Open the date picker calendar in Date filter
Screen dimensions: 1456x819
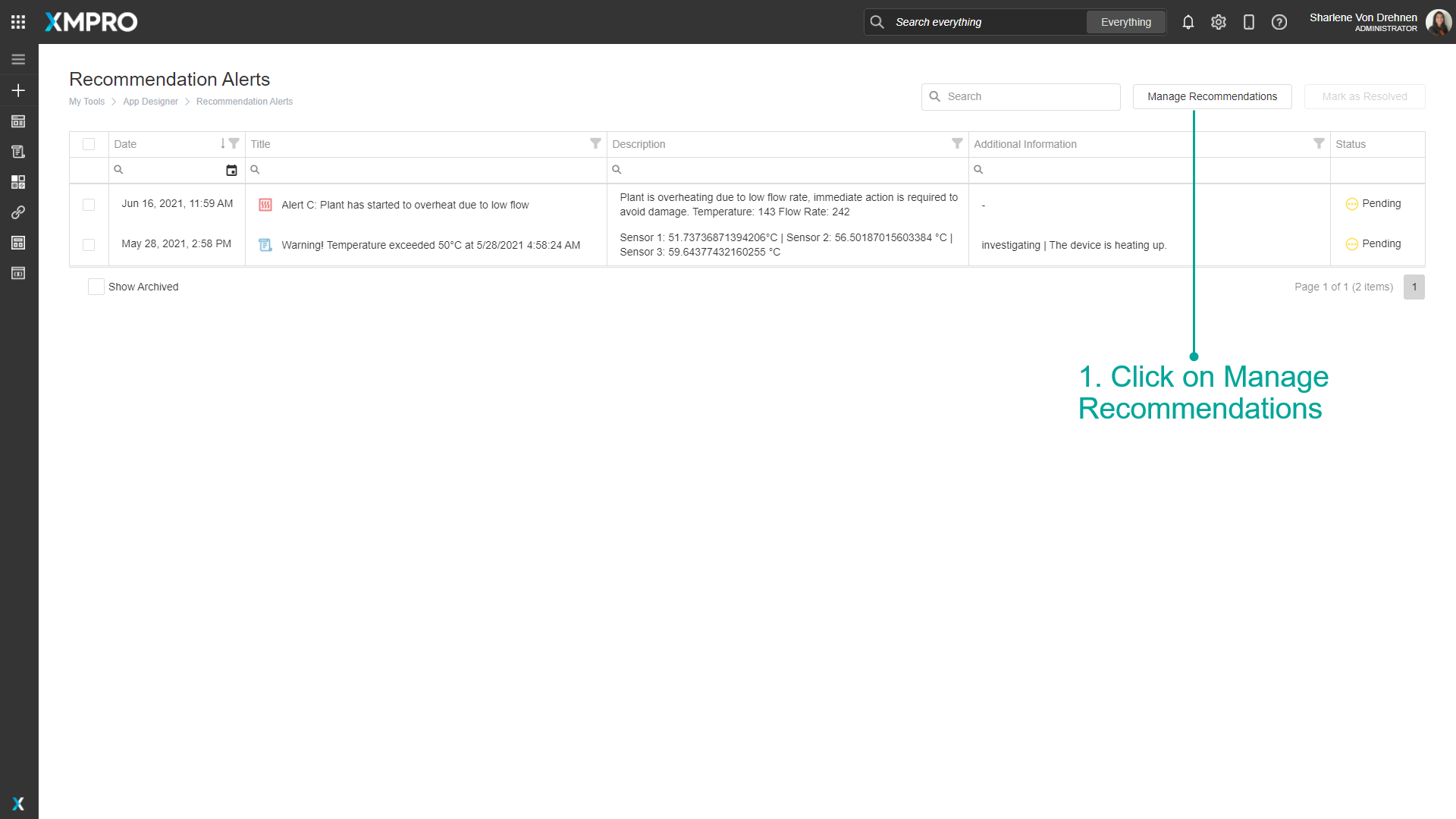point(231,171)
